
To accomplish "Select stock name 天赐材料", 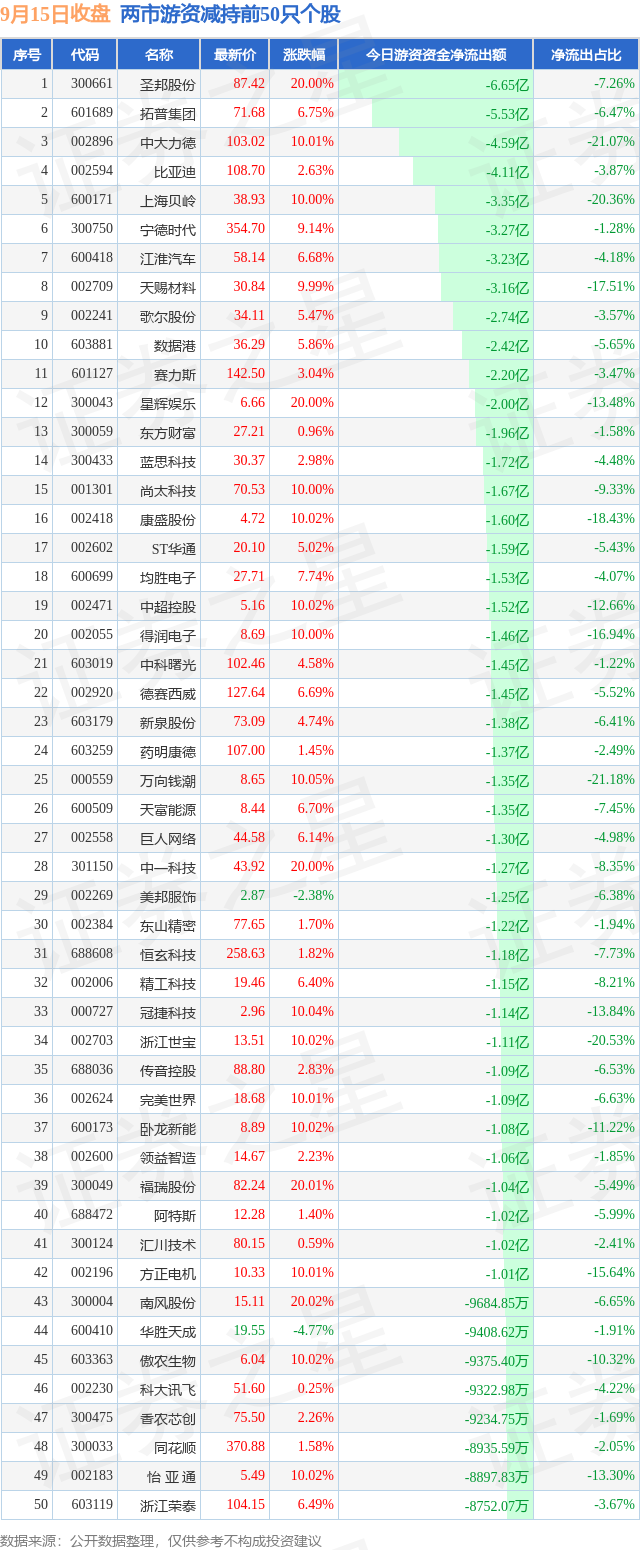I will click(168, 287).
